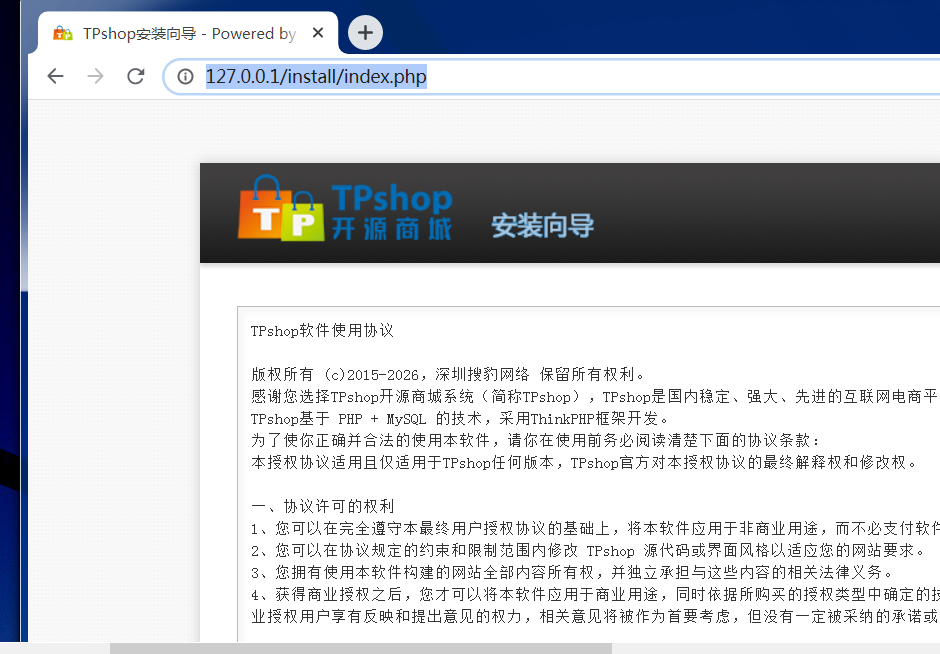Select the TPshop安装向导 browser tab
Screen dimensions: 940x654
[188, 33]
